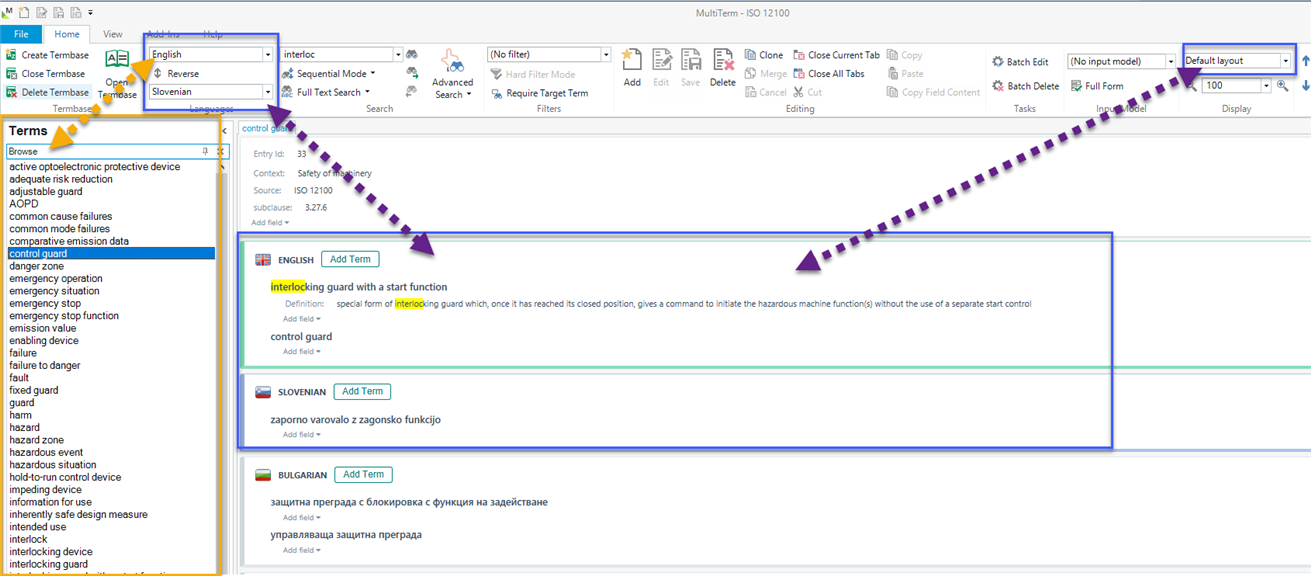
Task: Open the source language dropdown showing English
Action: pos(267,53)
